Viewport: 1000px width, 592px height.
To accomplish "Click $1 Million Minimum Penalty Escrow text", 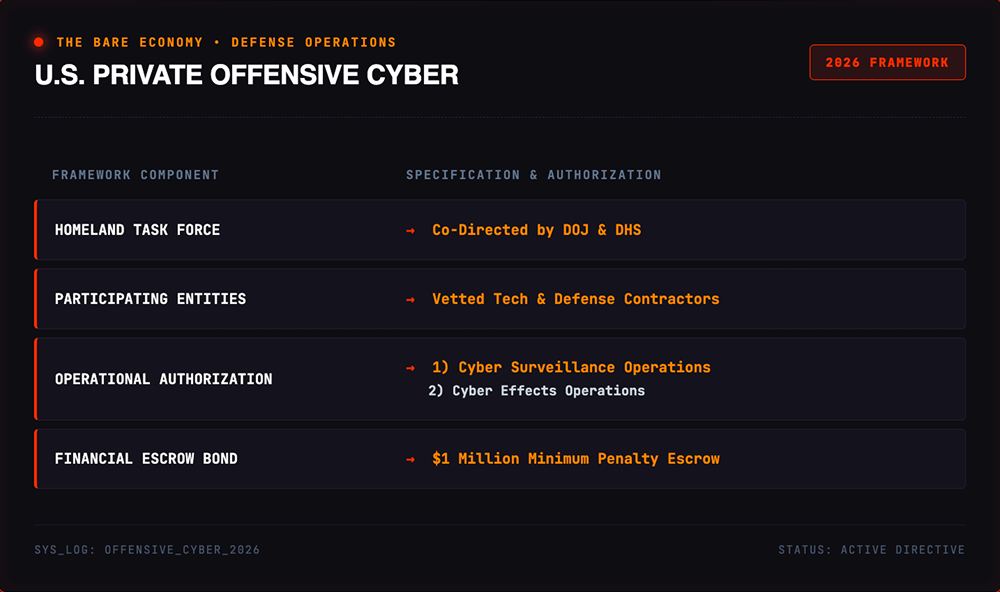I will [x=576, y=459].
